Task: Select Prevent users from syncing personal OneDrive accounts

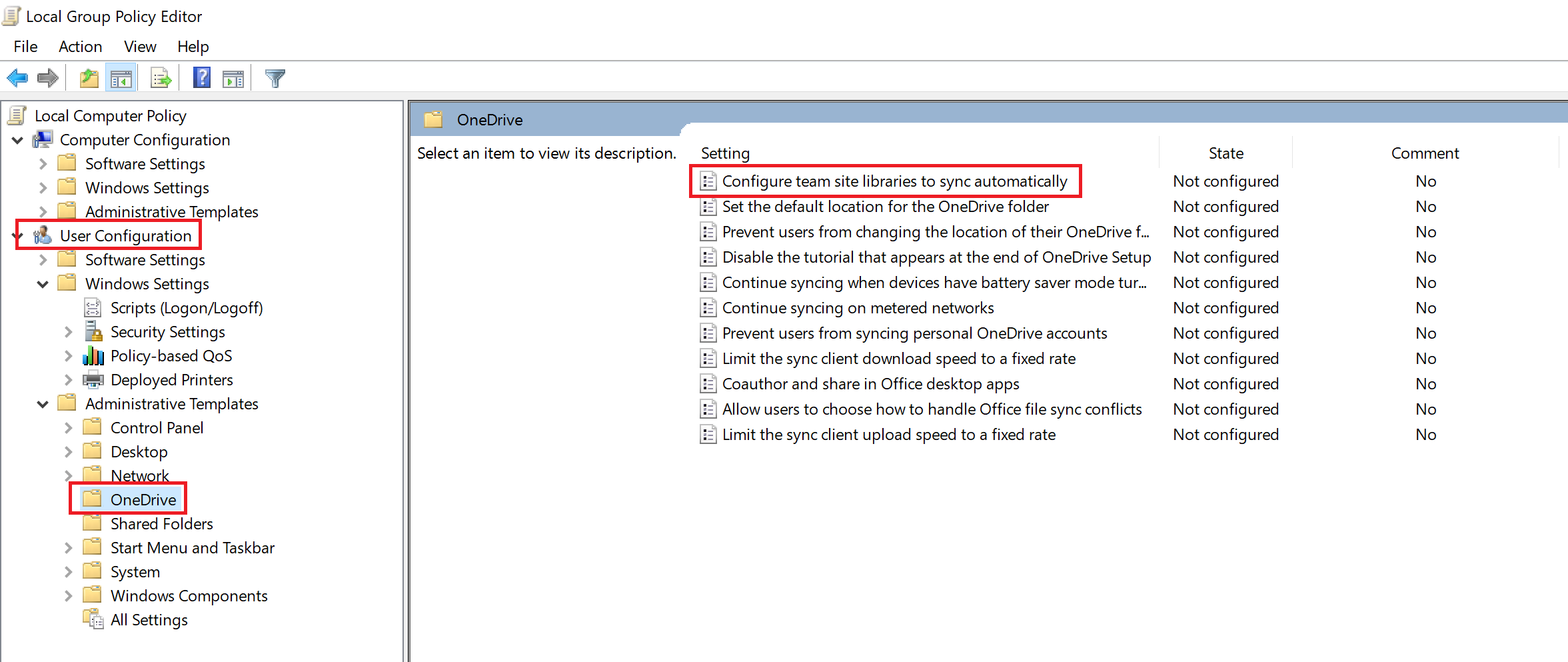Action: point(915,333)
